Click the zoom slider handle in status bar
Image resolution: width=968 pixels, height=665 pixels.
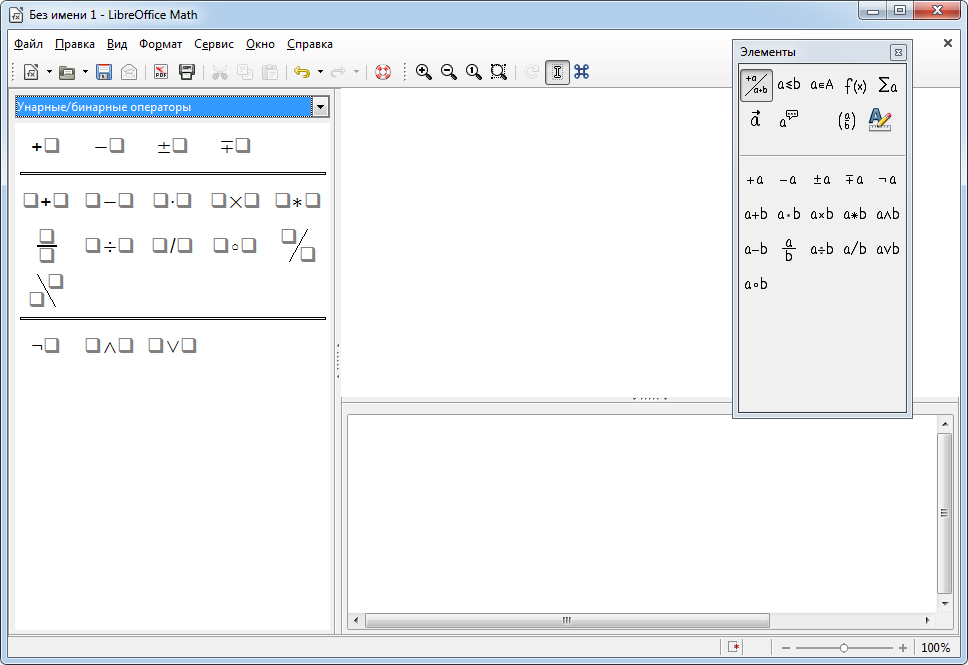click(844, 648)
